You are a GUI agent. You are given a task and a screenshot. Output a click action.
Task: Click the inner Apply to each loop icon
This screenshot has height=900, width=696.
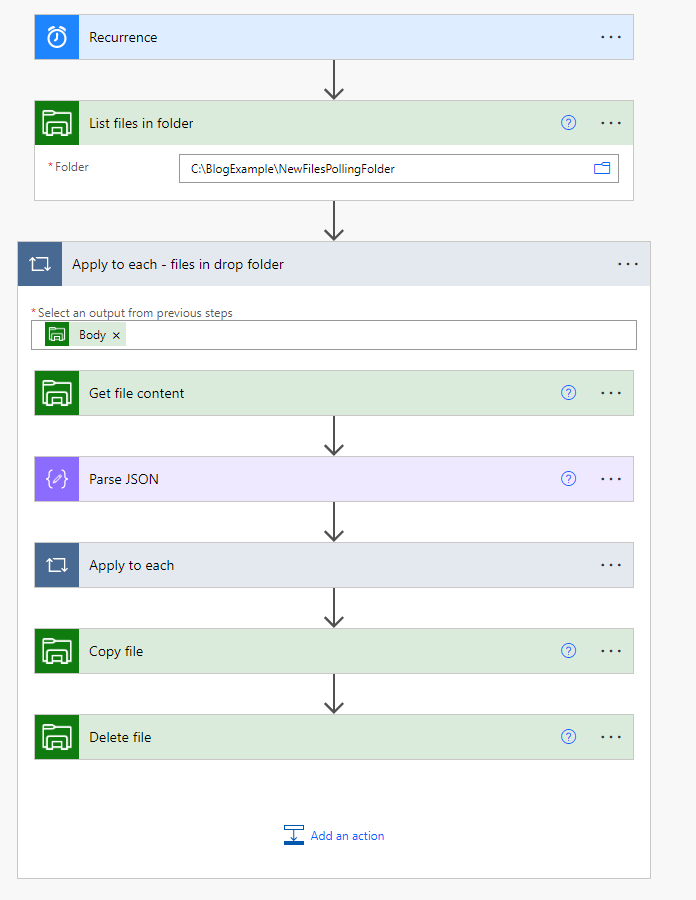pyautogui.click(x=57, y=565)
